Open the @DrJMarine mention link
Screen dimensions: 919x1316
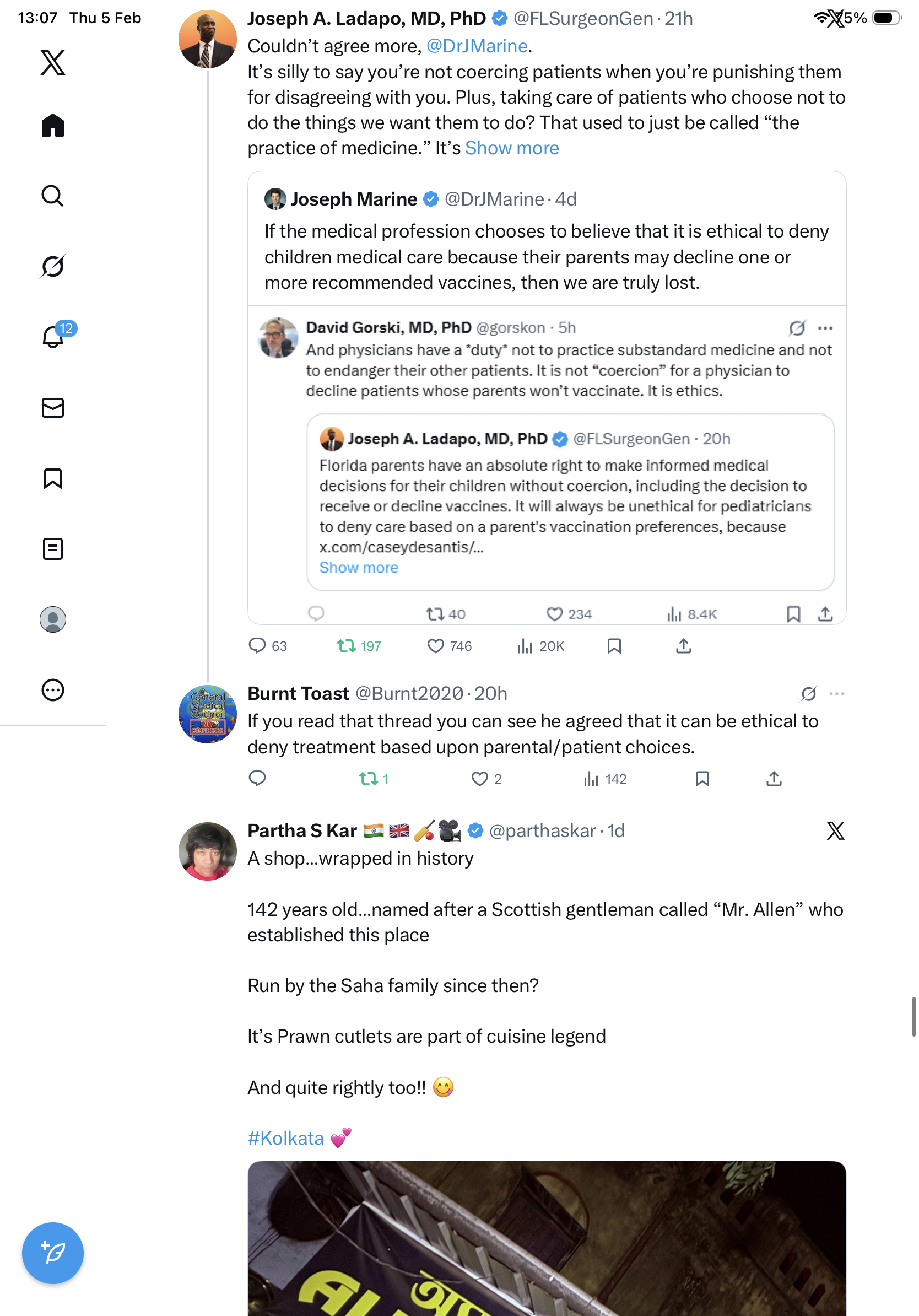477,46
